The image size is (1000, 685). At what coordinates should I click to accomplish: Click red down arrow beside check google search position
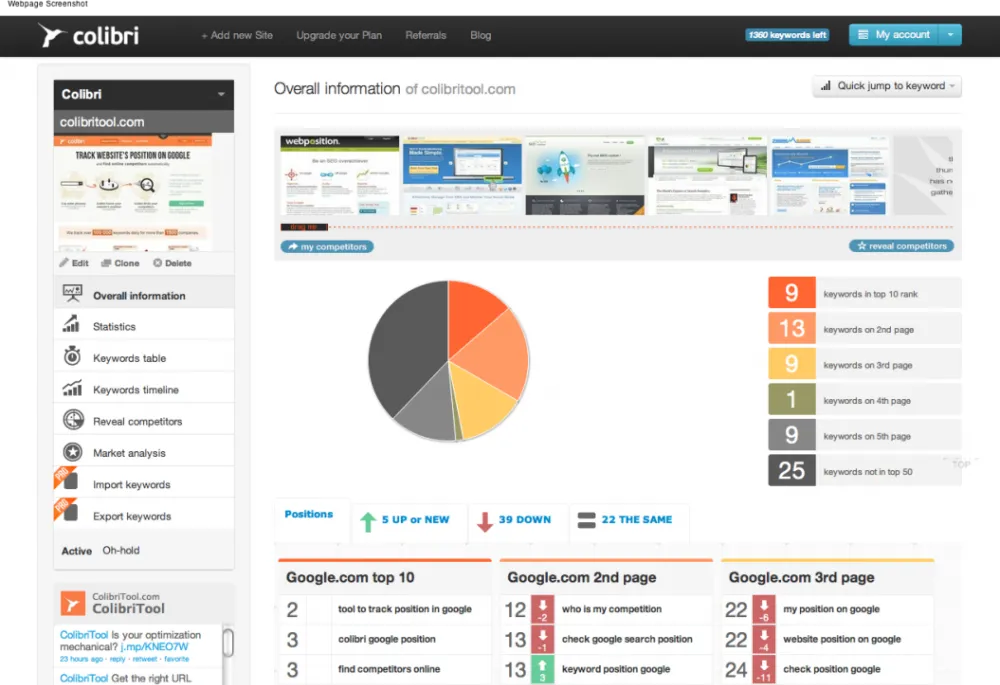pos(543,640)
